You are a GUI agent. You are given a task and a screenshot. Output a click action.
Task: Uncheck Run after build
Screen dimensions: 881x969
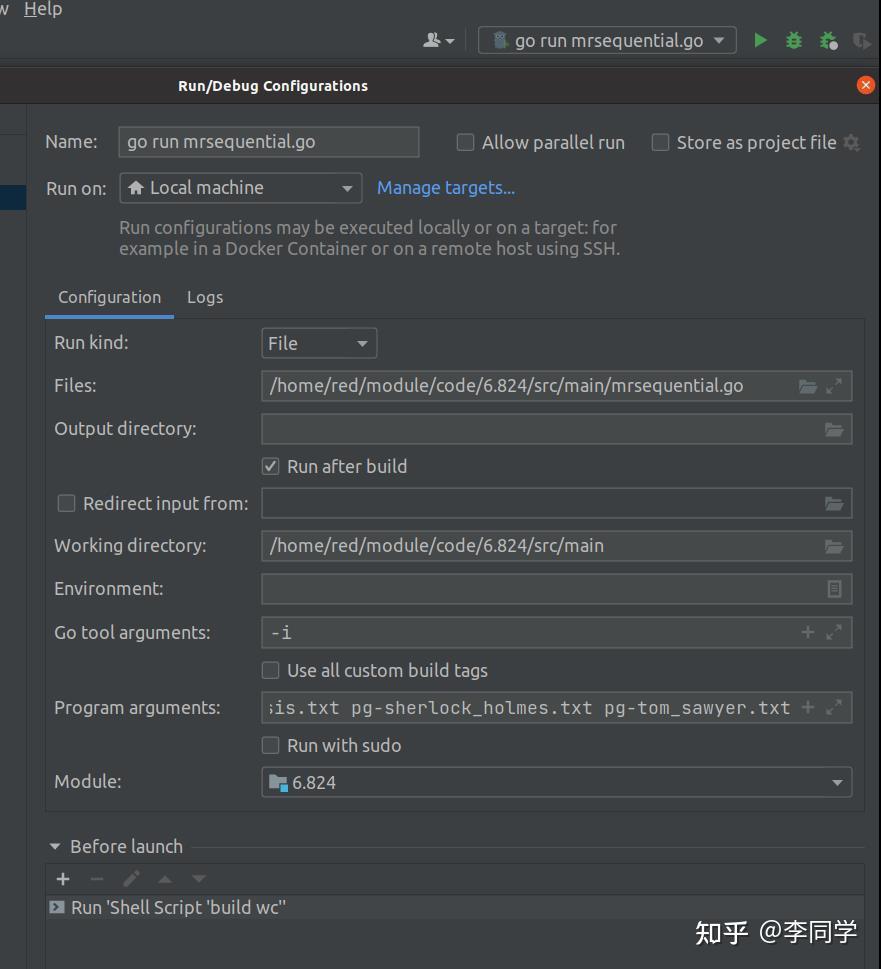click(270, 467)
